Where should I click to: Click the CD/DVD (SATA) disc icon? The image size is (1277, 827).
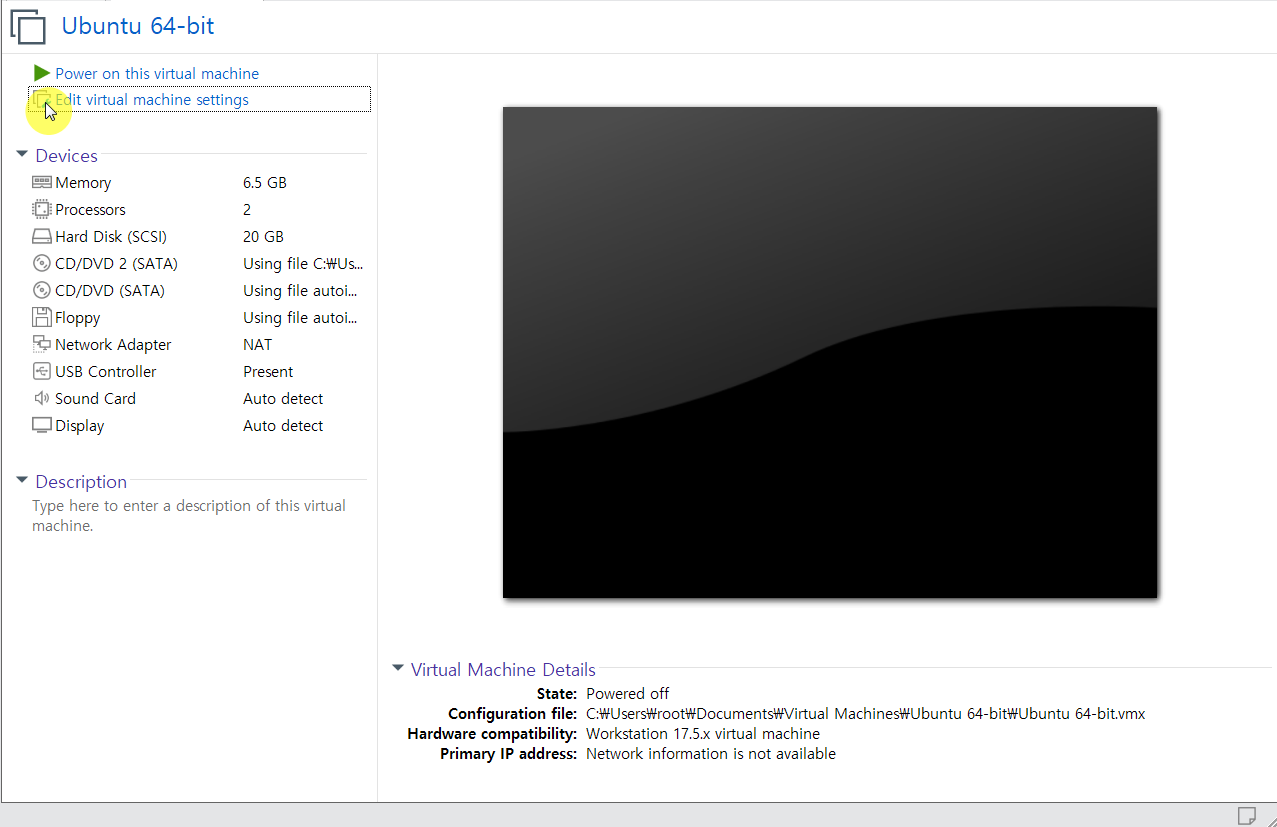click(x=41, y=291)
